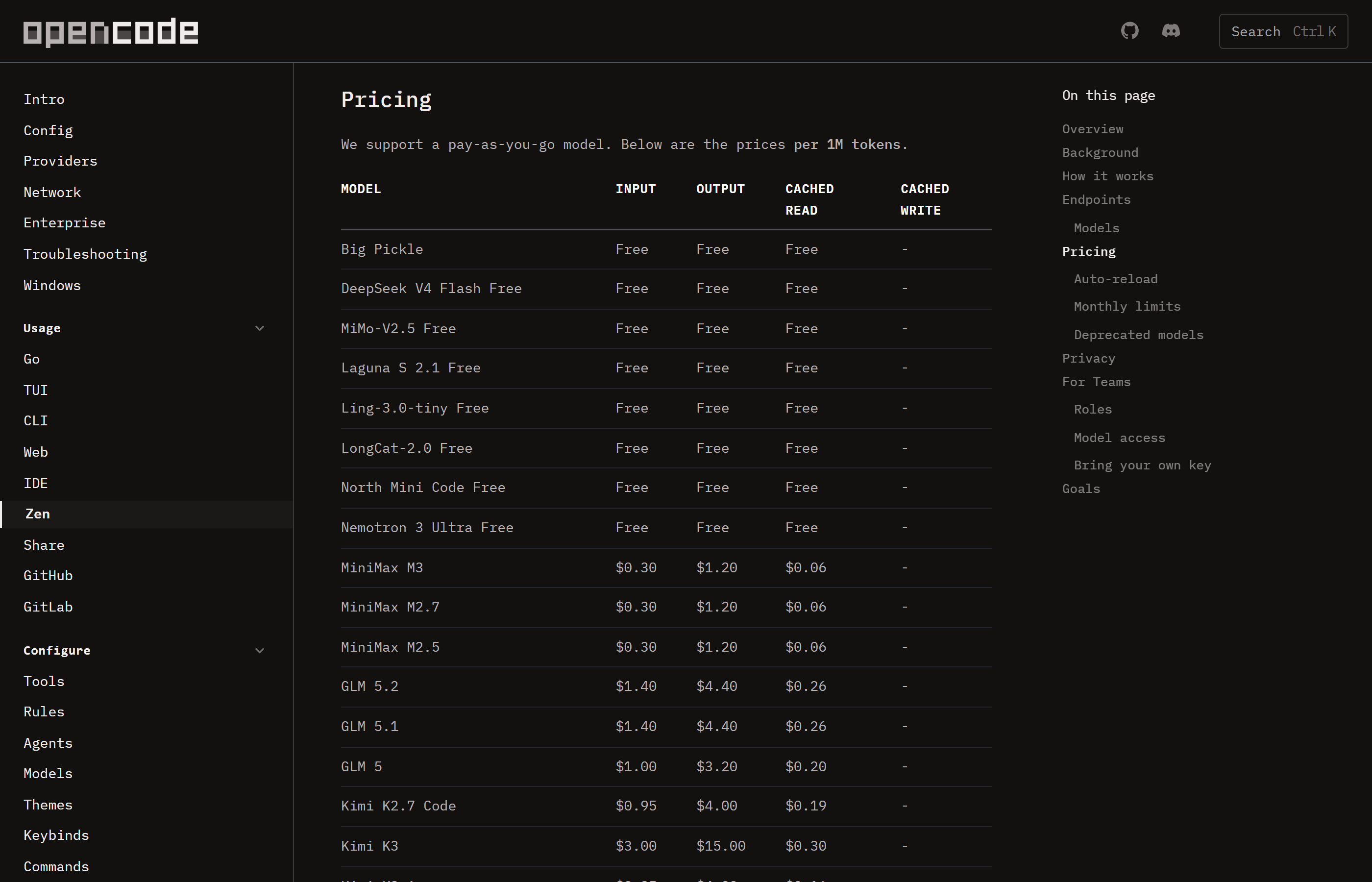Click the INPUT column header
This screenshot has width=1372, height=882.
(x=636, y=189)
